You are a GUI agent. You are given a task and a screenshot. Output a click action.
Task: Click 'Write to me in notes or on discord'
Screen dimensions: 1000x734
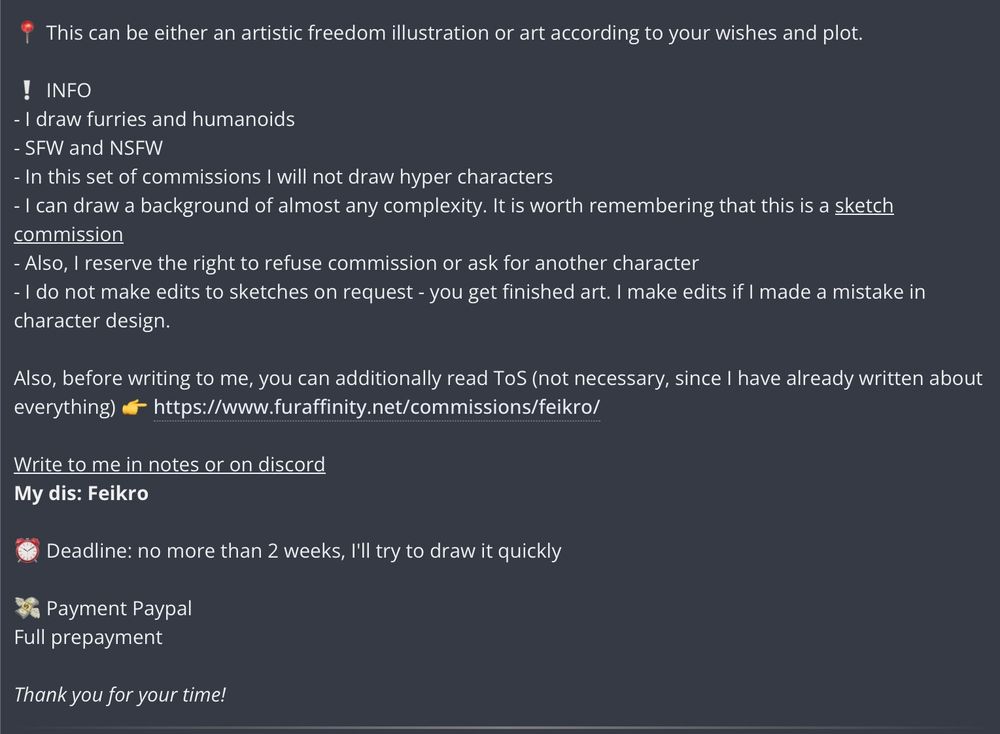click(170, 464)
